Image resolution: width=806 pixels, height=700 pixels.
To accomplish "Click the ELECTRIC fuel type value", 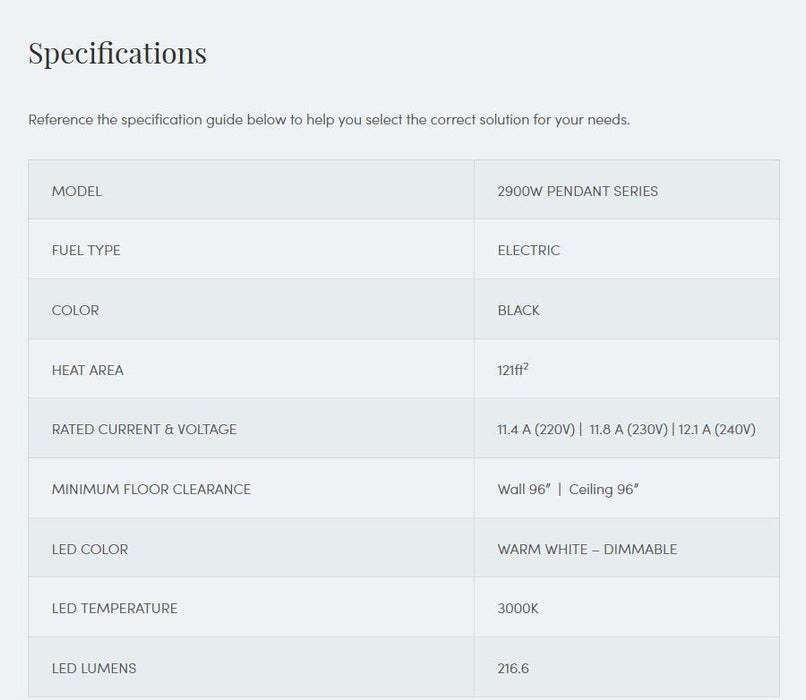I will 528,250.
